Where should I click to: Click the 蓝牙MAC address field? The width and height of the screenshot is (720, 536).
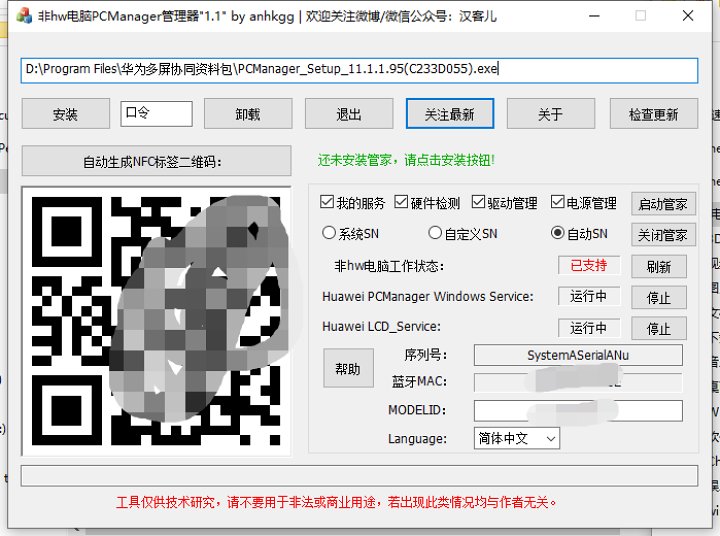(x=578, y=382)
